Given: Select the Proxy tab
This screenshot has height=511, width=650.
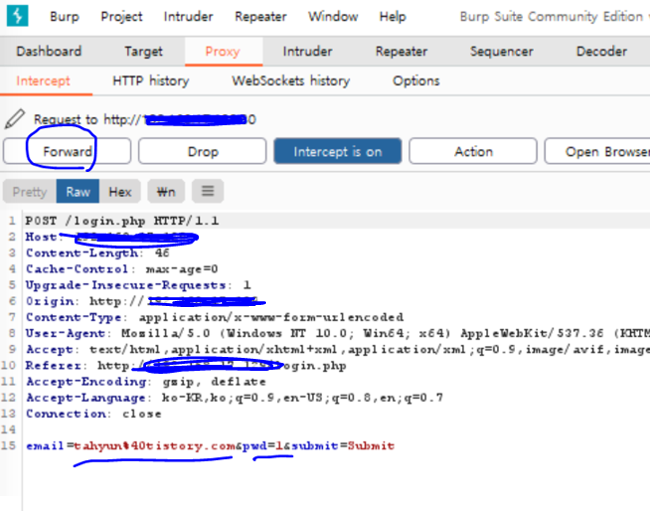Looking at the screenshot, I should [x=223, y=51].
